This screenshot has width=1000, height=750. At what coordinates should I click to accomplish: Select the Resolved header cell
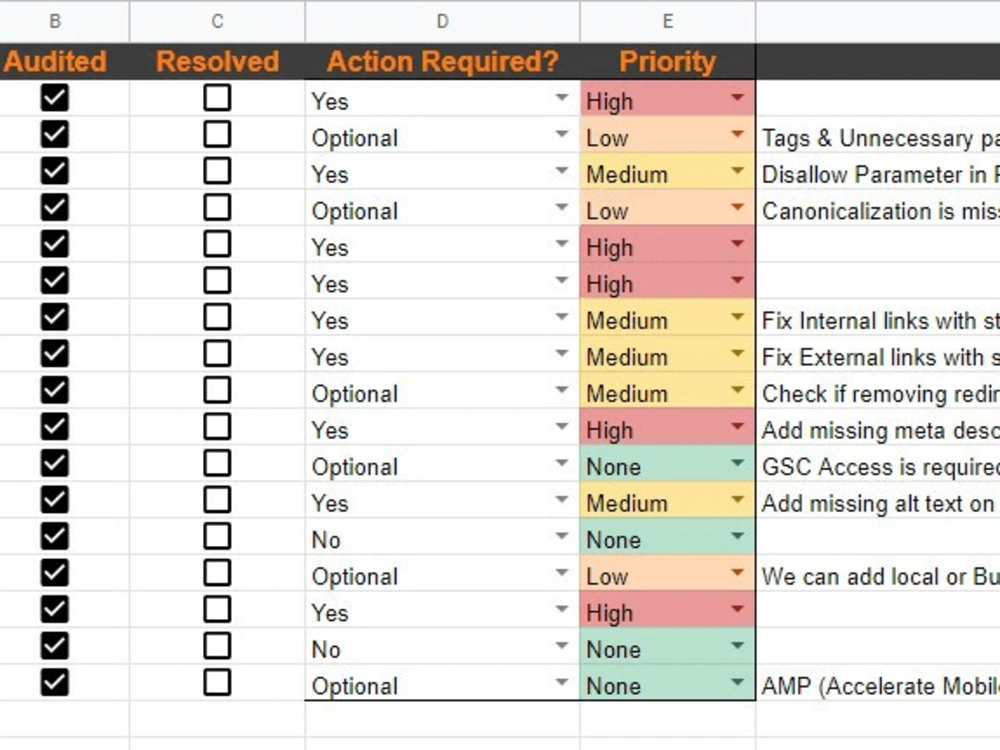click(217, 61)
